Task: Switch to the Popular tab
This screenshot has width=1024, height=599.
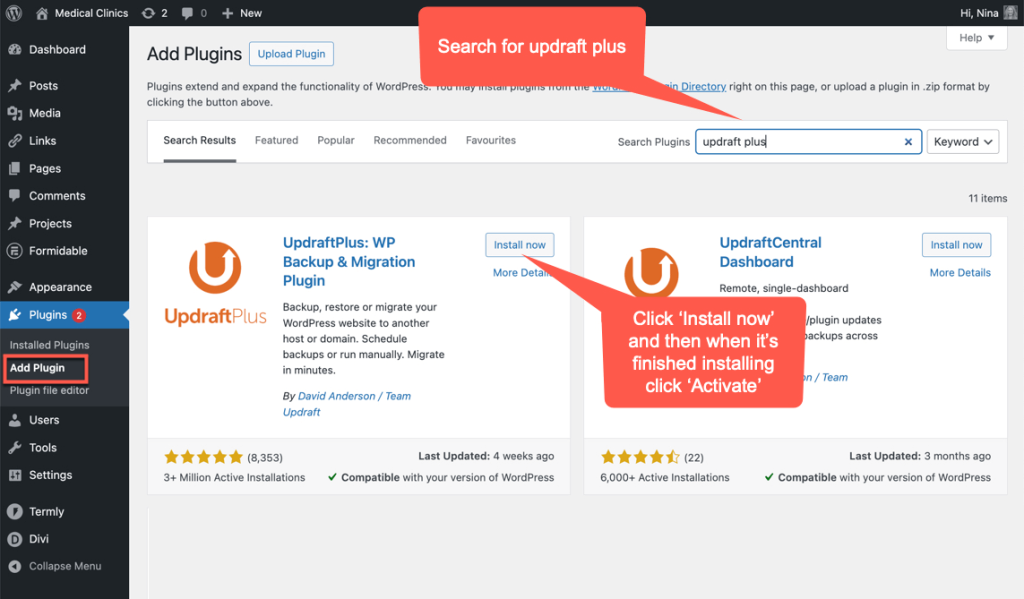Action: (x=336, y=141)
